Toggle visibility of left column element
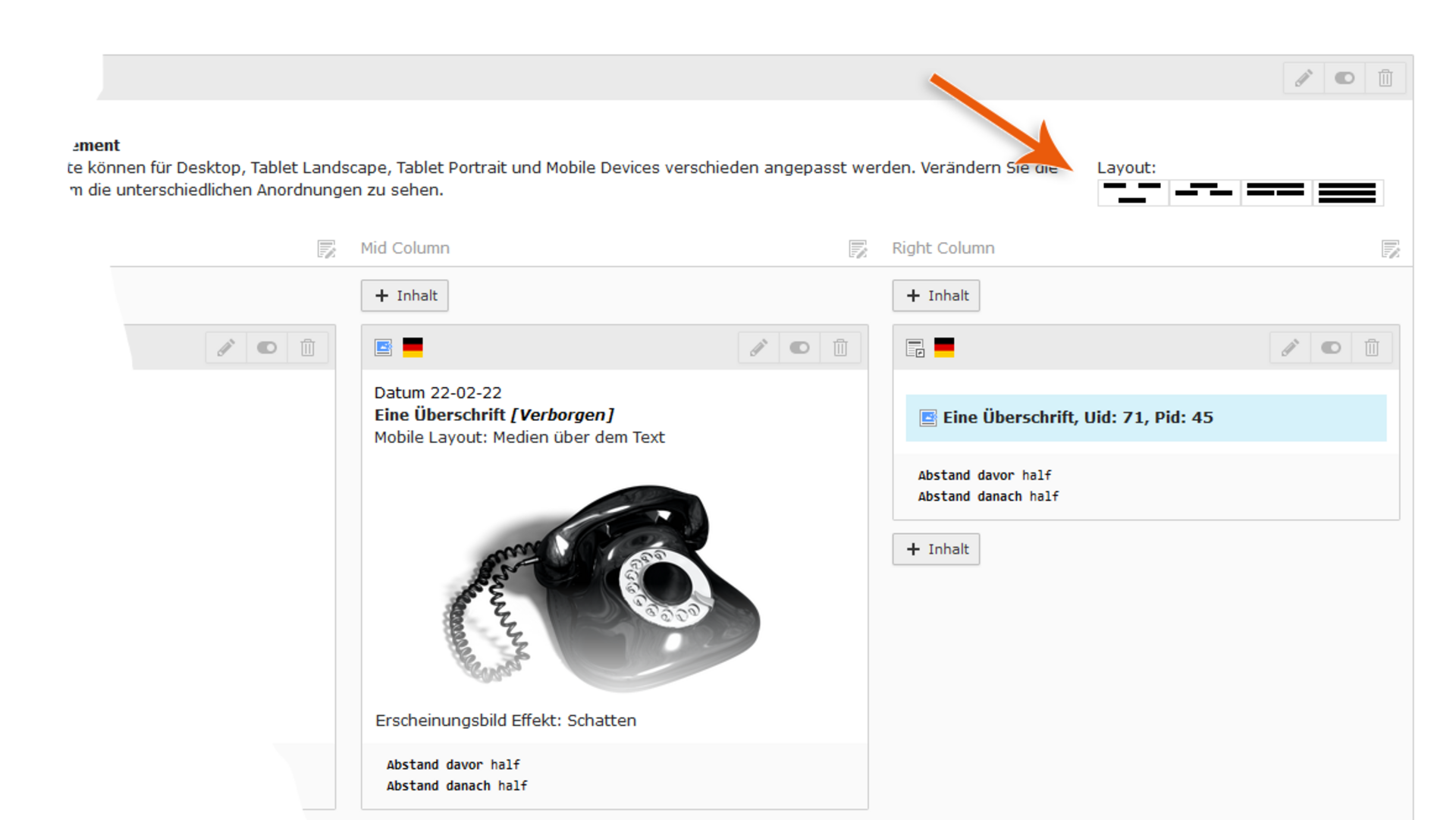The image size is (1456, 820). (x=267, y=347)
